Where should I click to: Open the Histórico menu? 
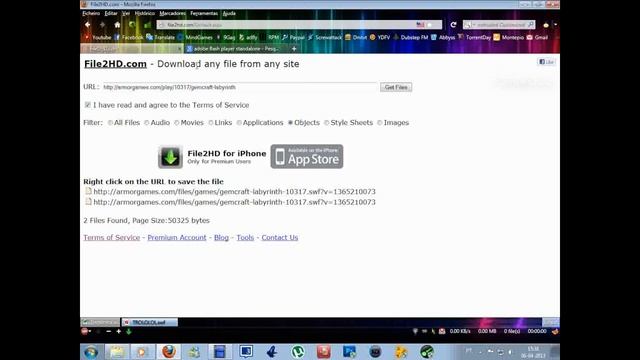[144, 13]
